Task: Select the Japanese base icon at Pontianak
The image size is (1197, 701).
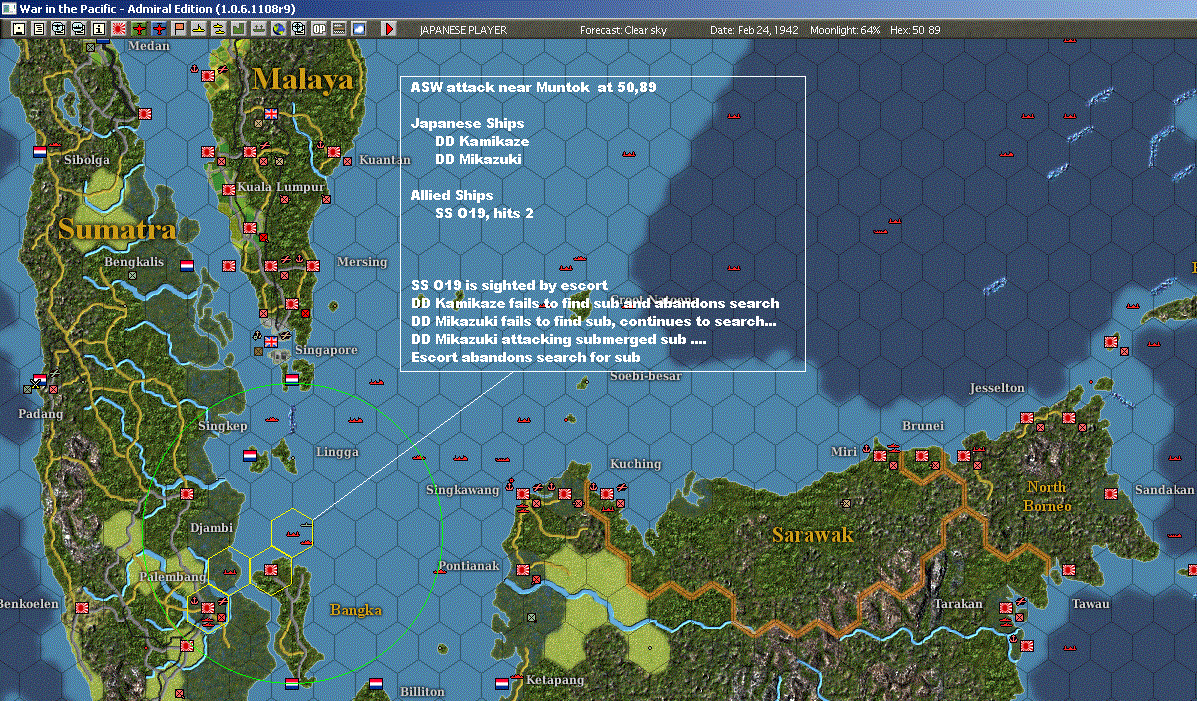Action: (x=523, y=570)
